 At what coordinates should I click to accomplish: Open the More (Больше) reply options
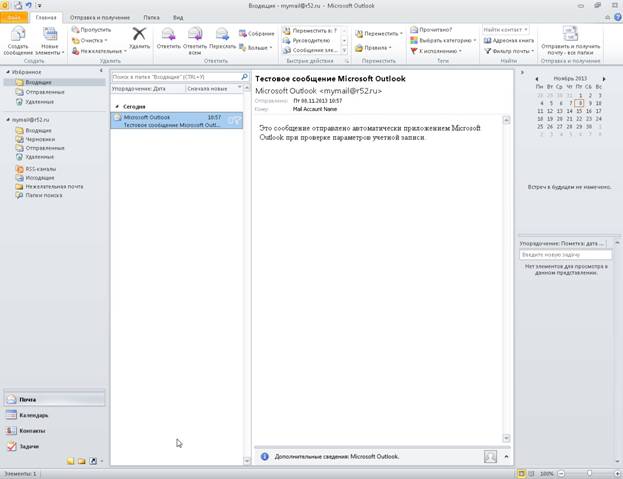coord(255,48)
